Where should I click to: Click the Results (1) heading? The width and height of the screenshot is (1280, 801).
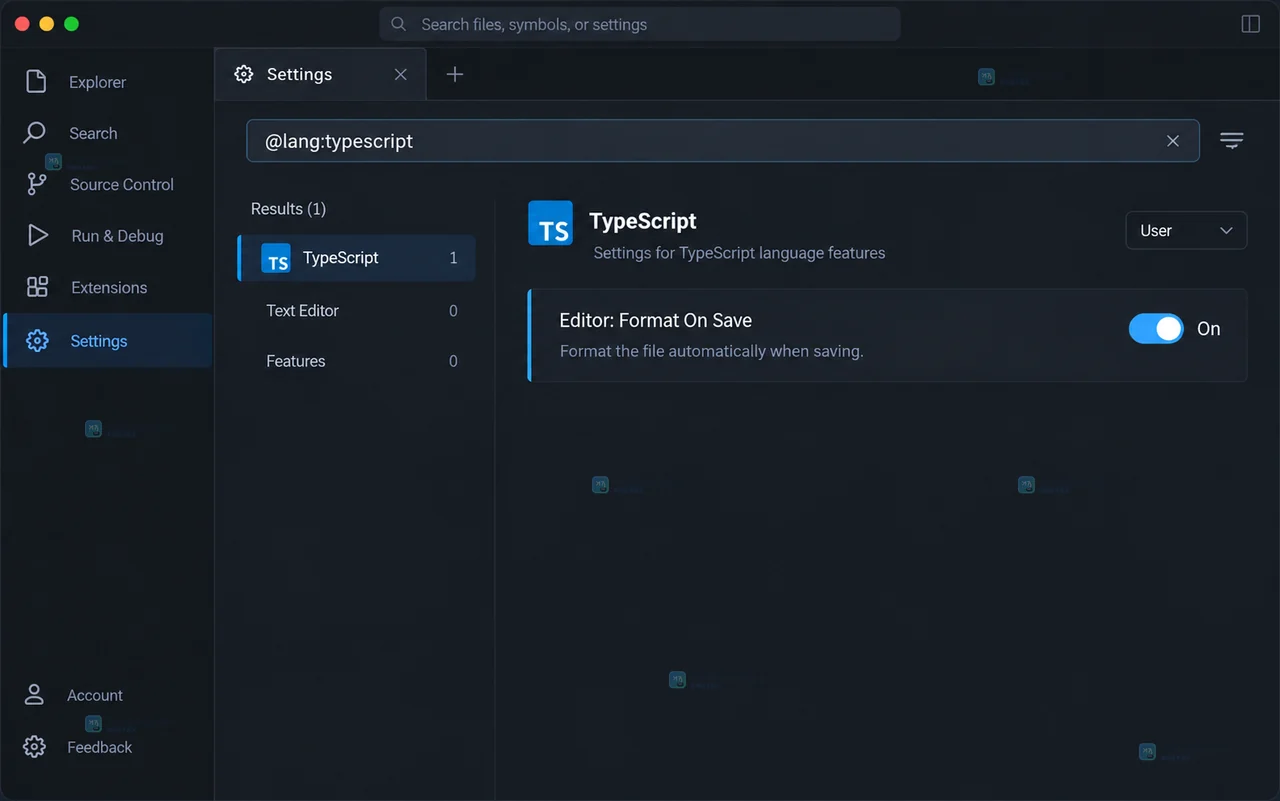click(288, 208)
